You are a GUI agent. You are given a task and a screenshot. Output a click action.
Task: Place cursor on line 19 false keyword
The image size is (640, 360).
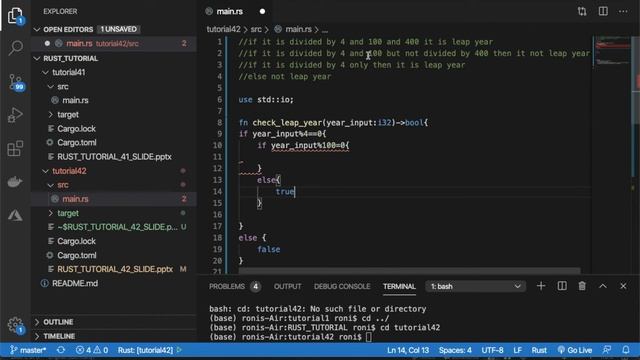point(269,249)
